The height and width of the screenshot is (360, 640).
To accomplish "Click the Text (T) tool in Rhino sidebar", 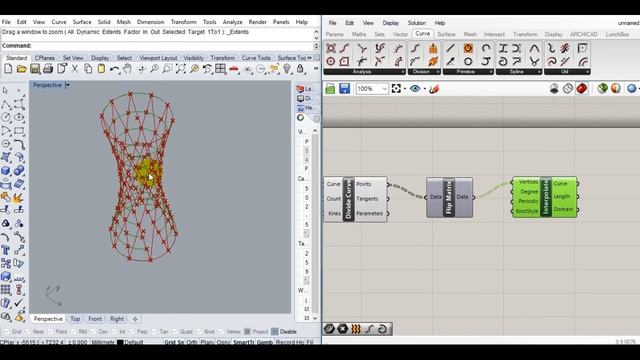I will [x=6, y=250].
